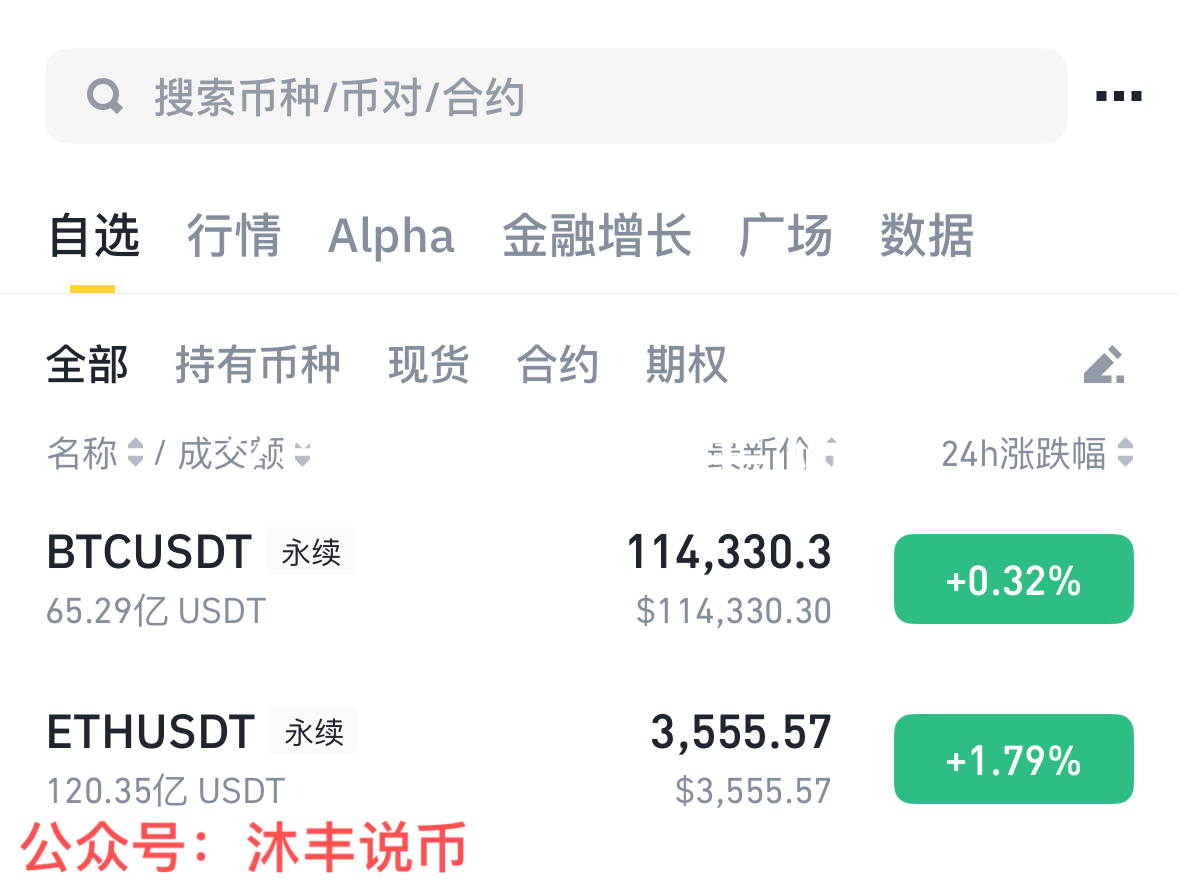Open the 广场 square tab
The width and height of the screenshot is (1179, 883).
(786, 237)
